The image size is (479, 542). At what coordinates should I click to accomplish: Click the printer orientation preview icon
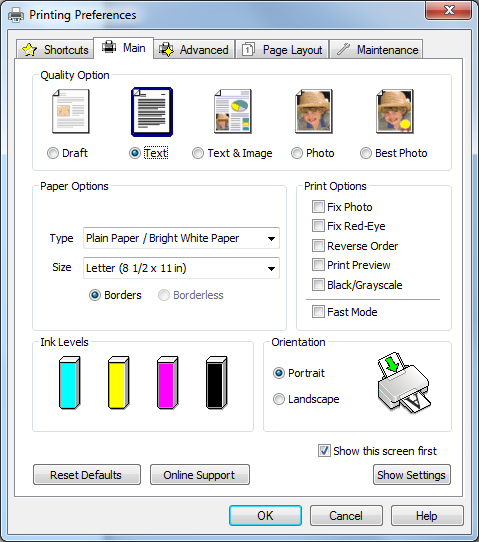(x=404, y=383)
